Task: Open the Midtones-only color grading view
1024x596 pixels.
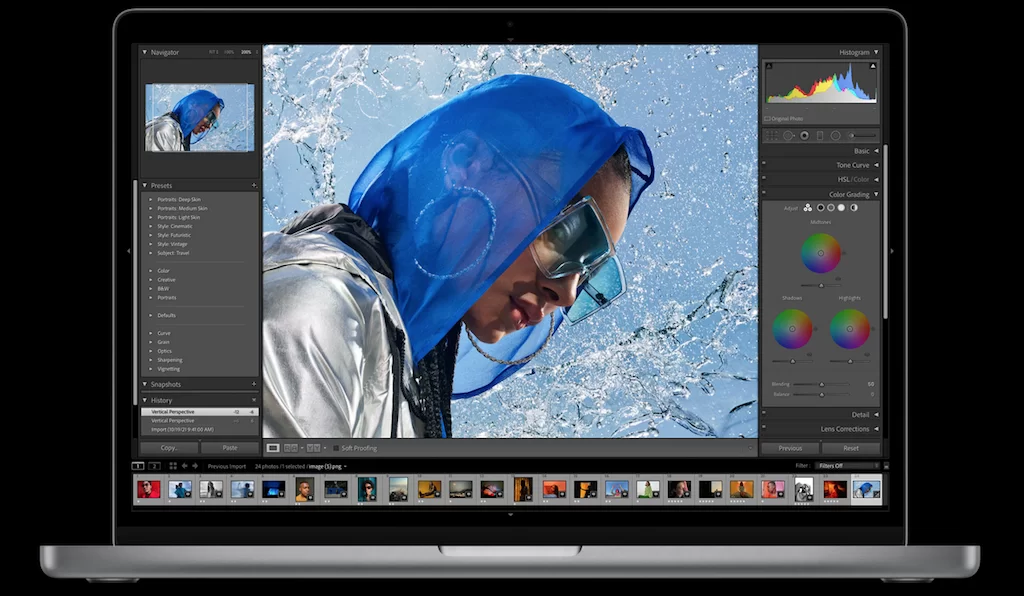Action: coord(831,208)
